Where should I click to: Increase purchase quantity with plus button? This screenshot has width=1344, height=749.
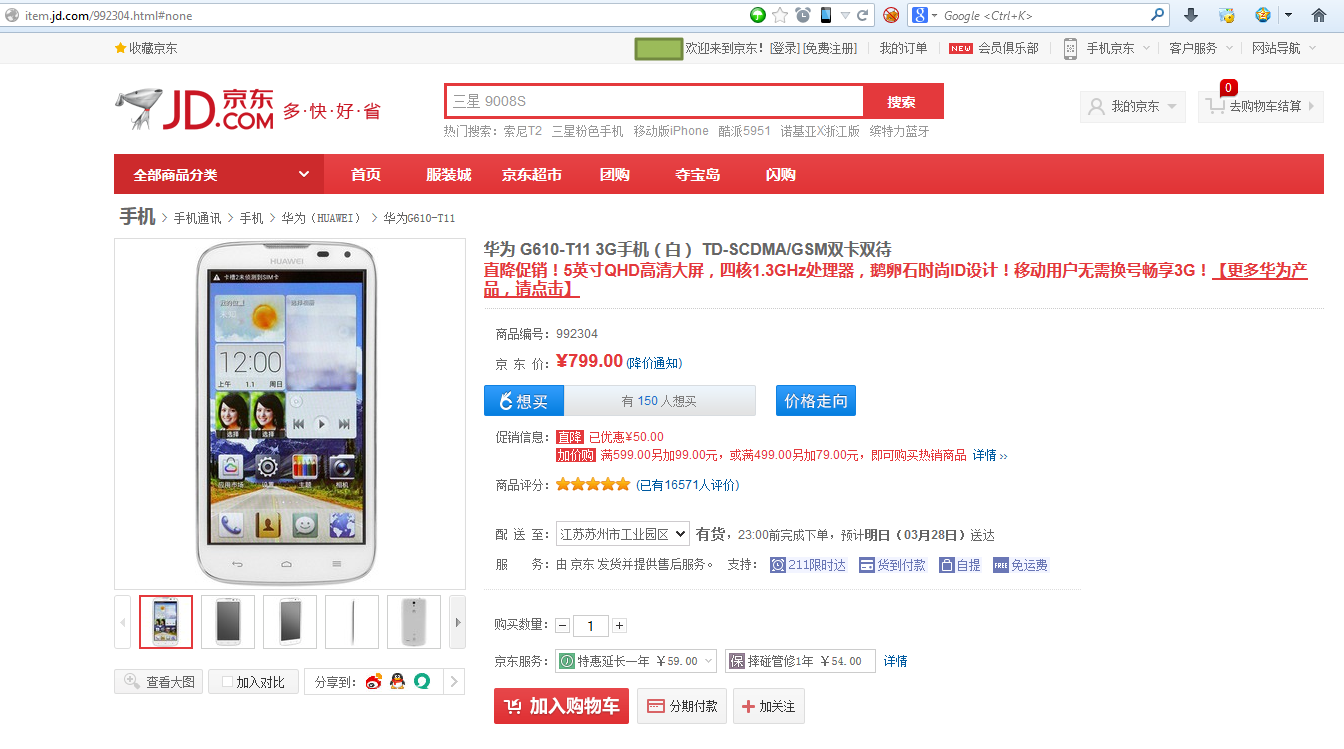620,625
